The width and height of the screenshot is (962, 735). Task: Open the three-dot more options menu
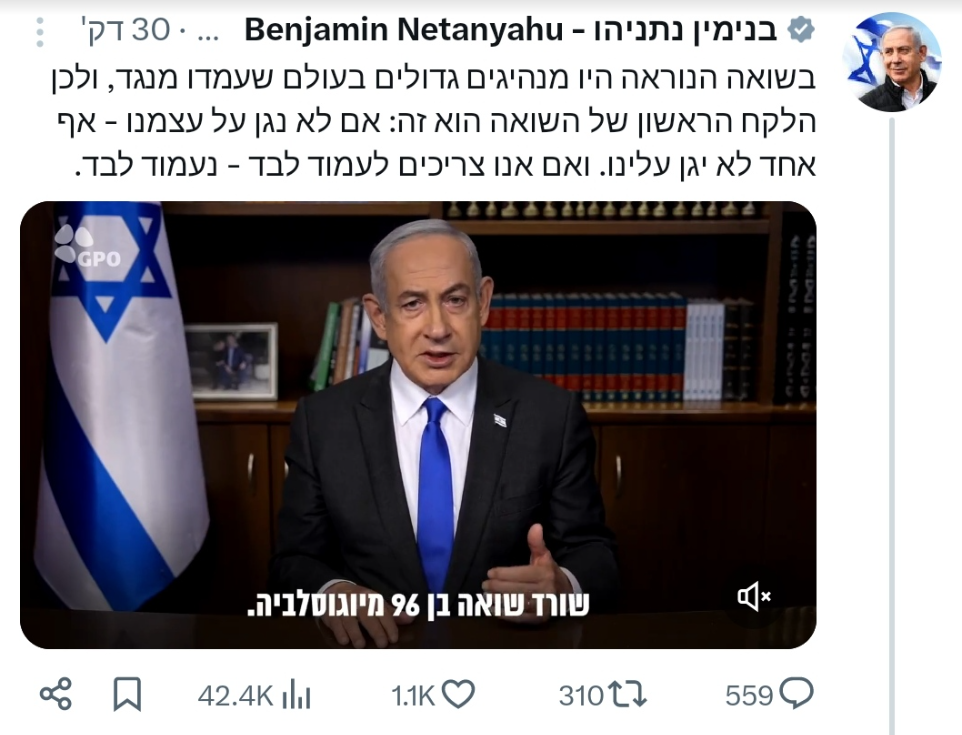[40, 33]
